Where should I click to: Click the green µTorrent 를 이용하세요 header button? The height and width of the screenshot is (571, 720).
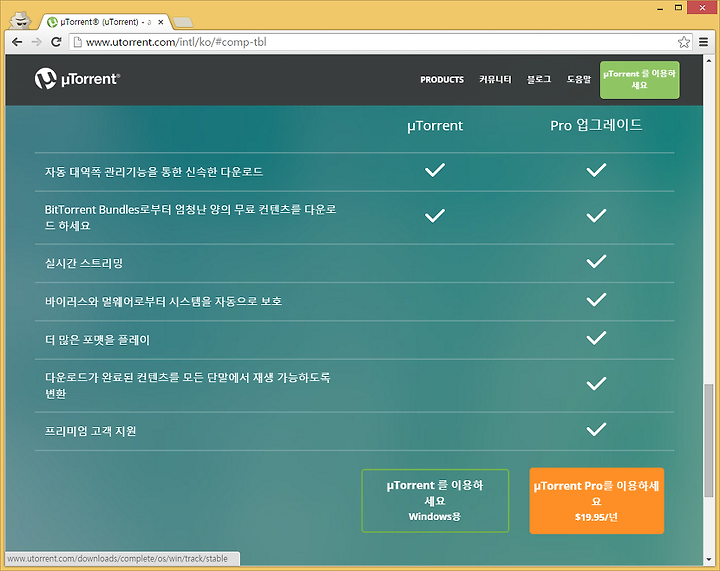tap(639, 80)
